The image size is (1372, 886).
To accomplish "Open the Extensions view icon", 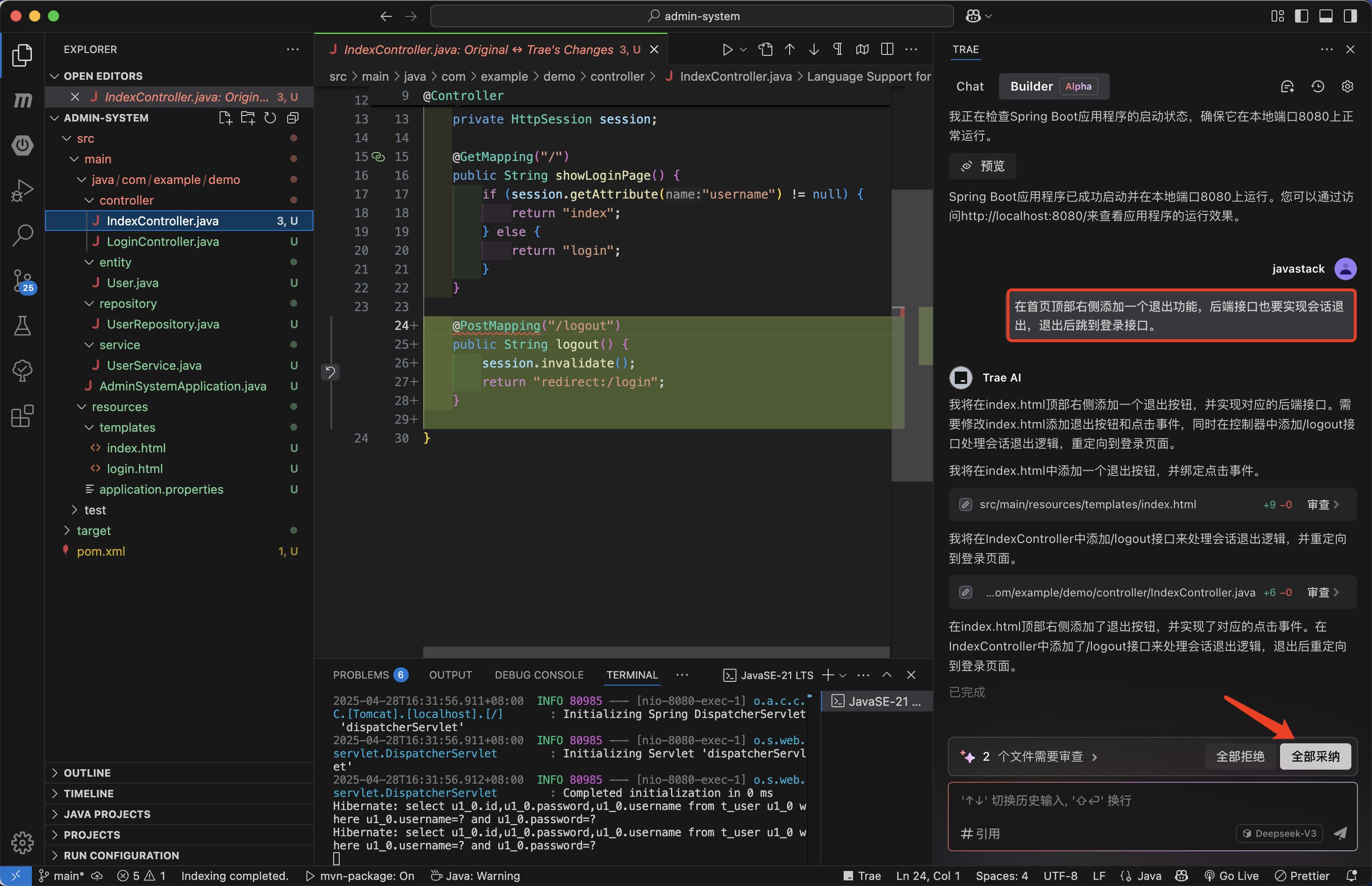I will point(23,415).
